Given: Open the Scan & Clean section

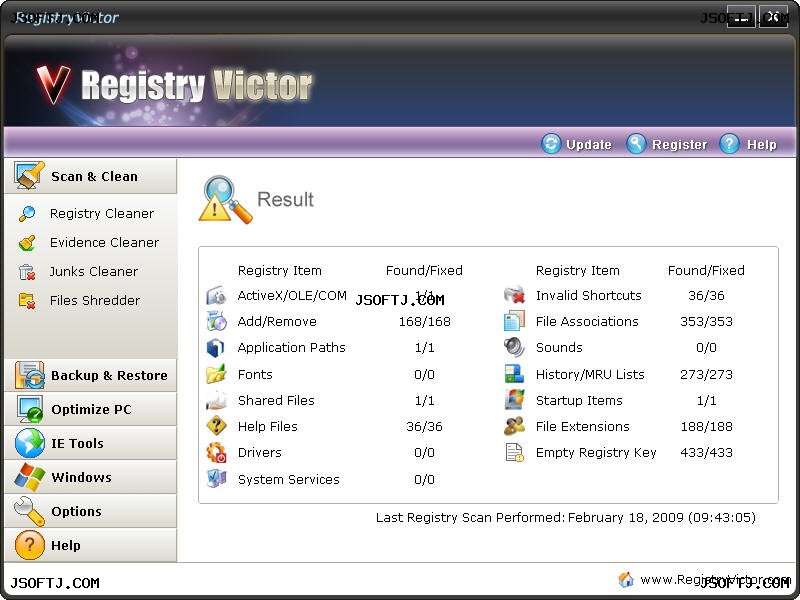Looking at the screenshot, I should 90,176.
